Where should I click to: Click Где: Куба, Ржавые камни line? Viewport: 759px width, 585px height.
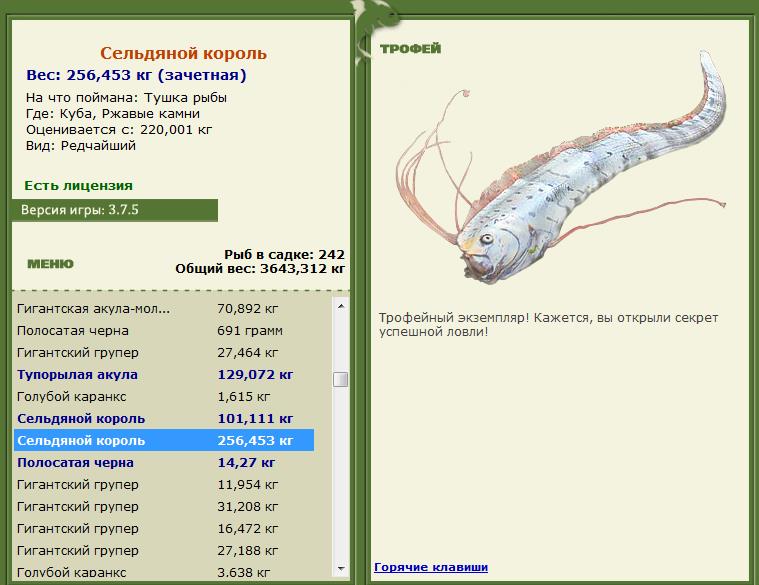click(113, 114)
